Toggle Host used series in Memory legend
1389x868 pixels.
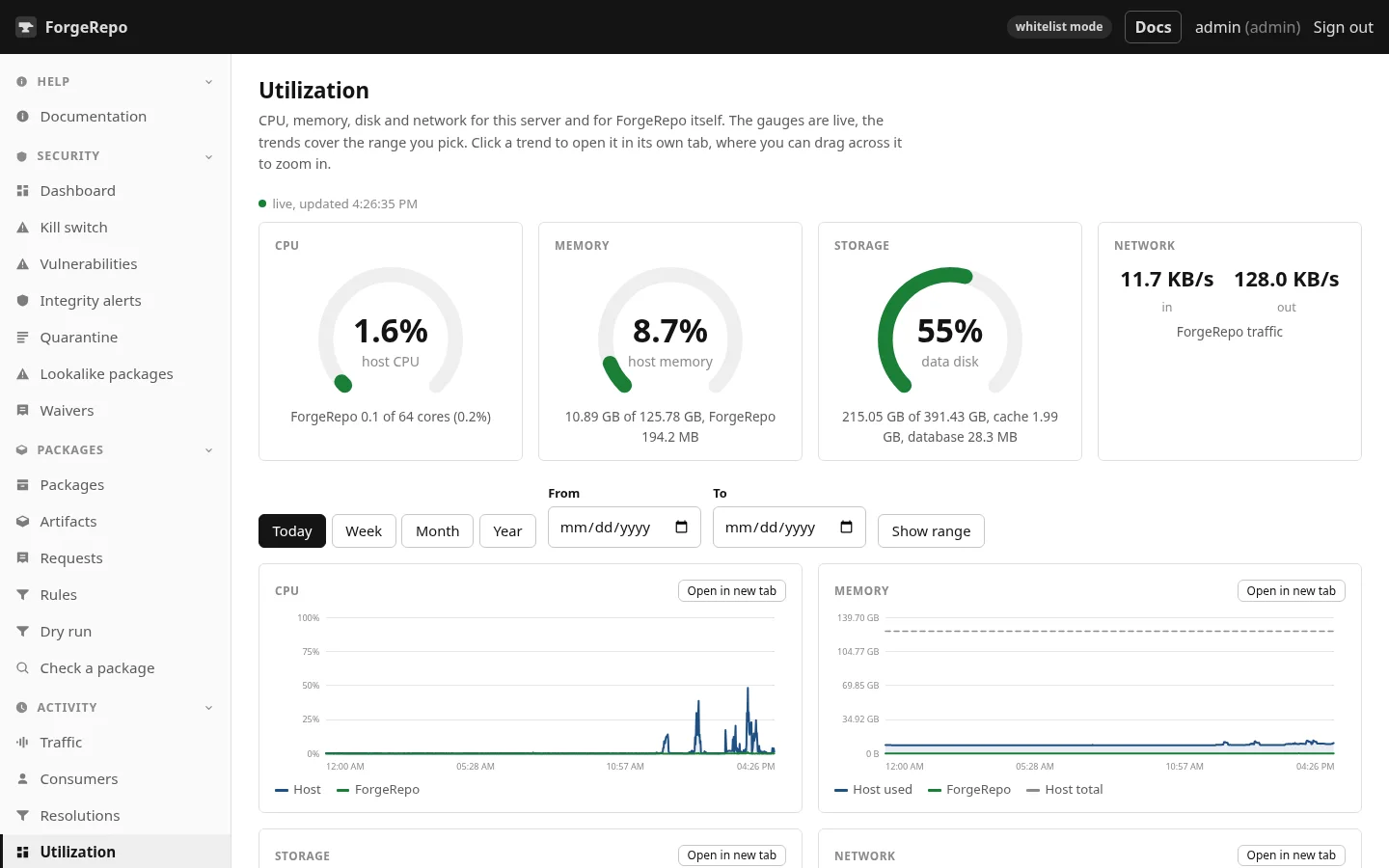click(874, 790)
